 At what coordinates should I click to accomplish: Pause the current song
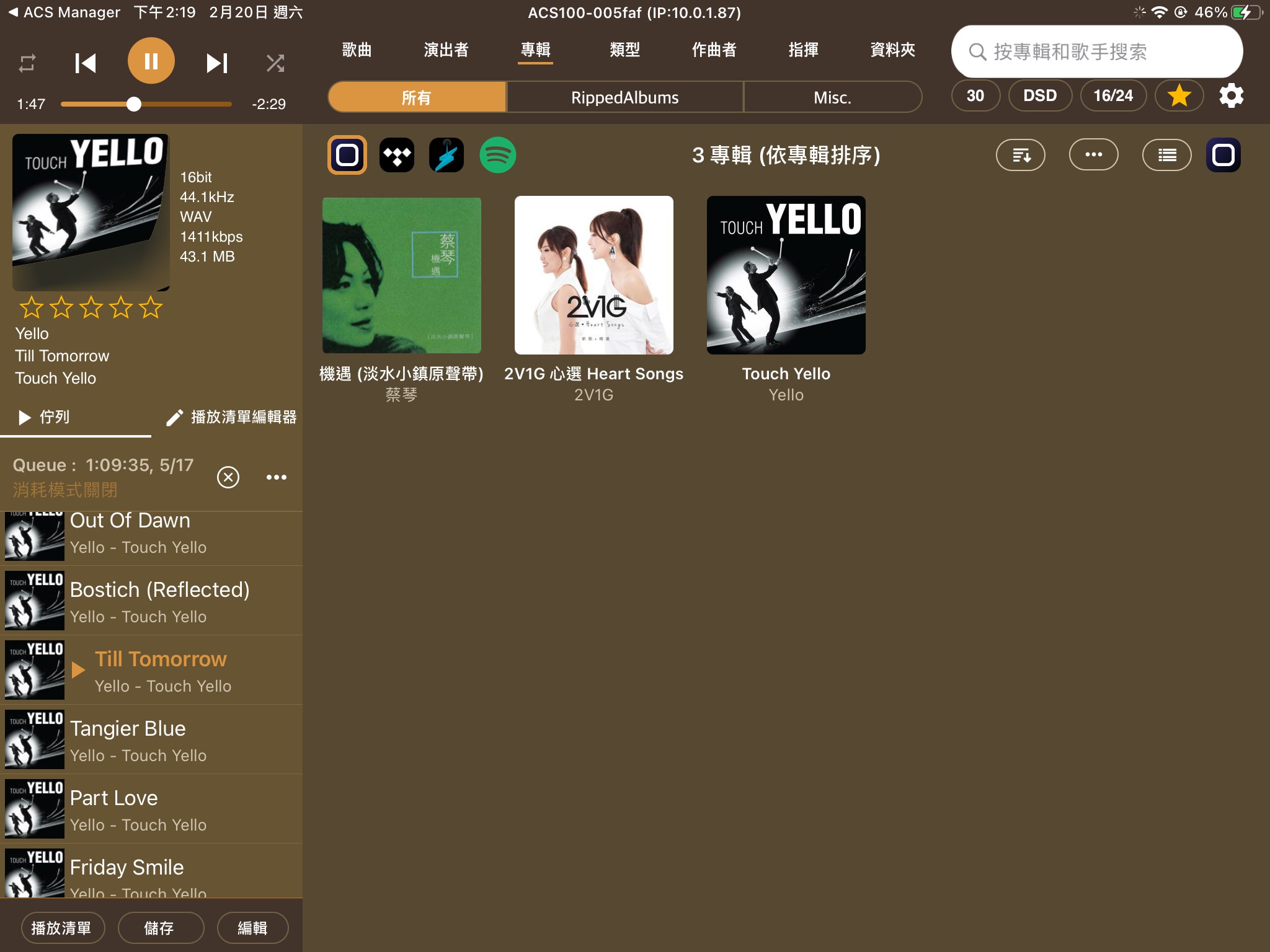coord(151,61)
